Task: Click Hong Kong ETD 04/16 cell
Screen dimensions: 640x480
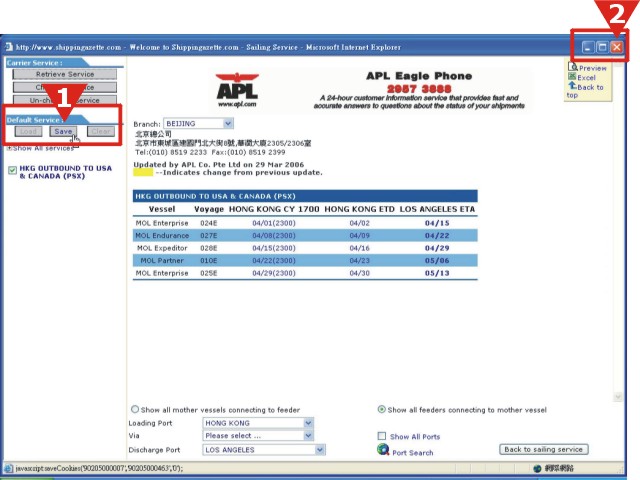Action: tap(360, 248)
